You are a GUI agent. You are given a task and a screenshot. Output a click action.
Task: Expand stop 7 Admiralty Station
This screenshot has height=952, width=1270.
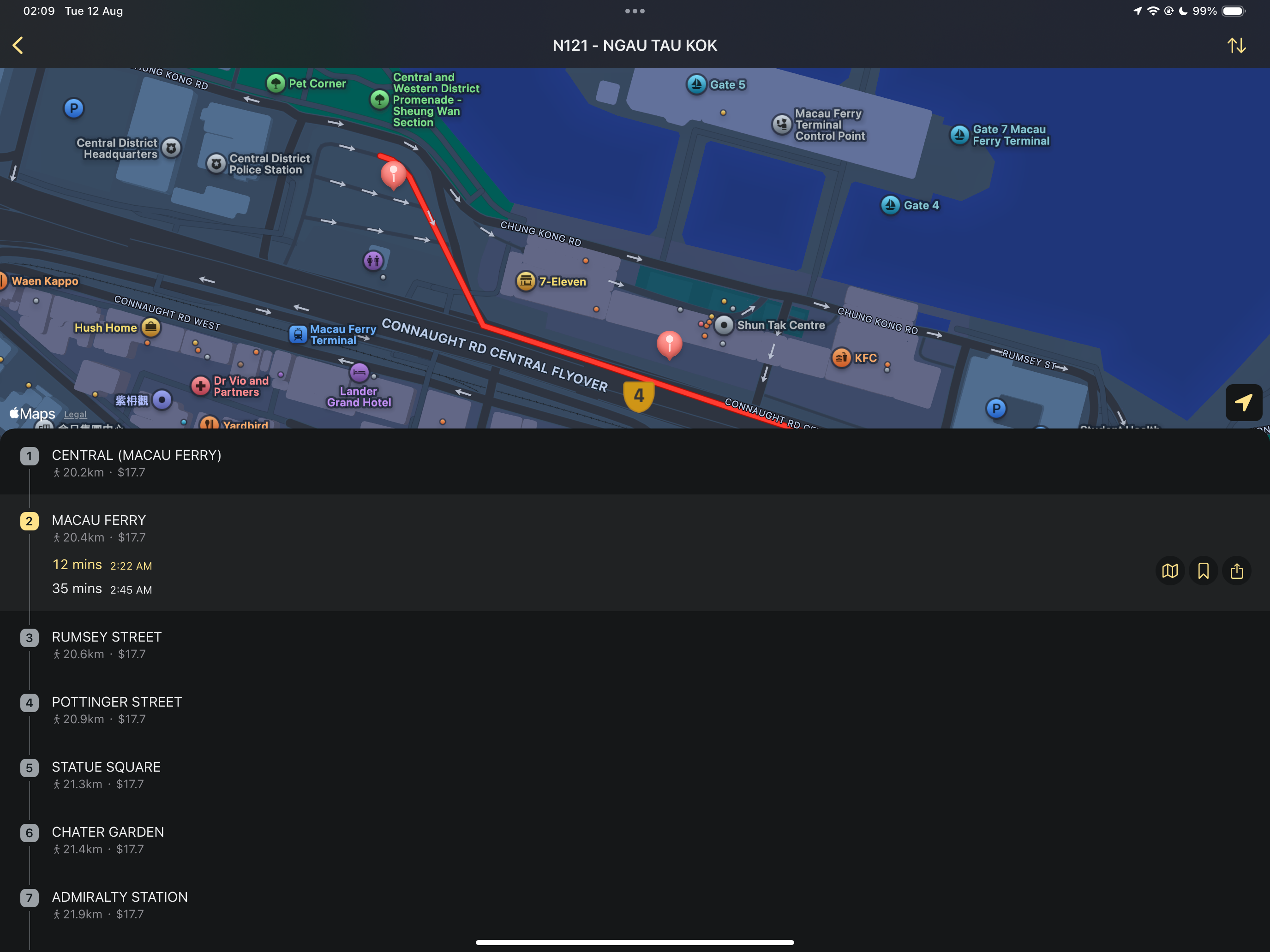click(x=635, y=904)
